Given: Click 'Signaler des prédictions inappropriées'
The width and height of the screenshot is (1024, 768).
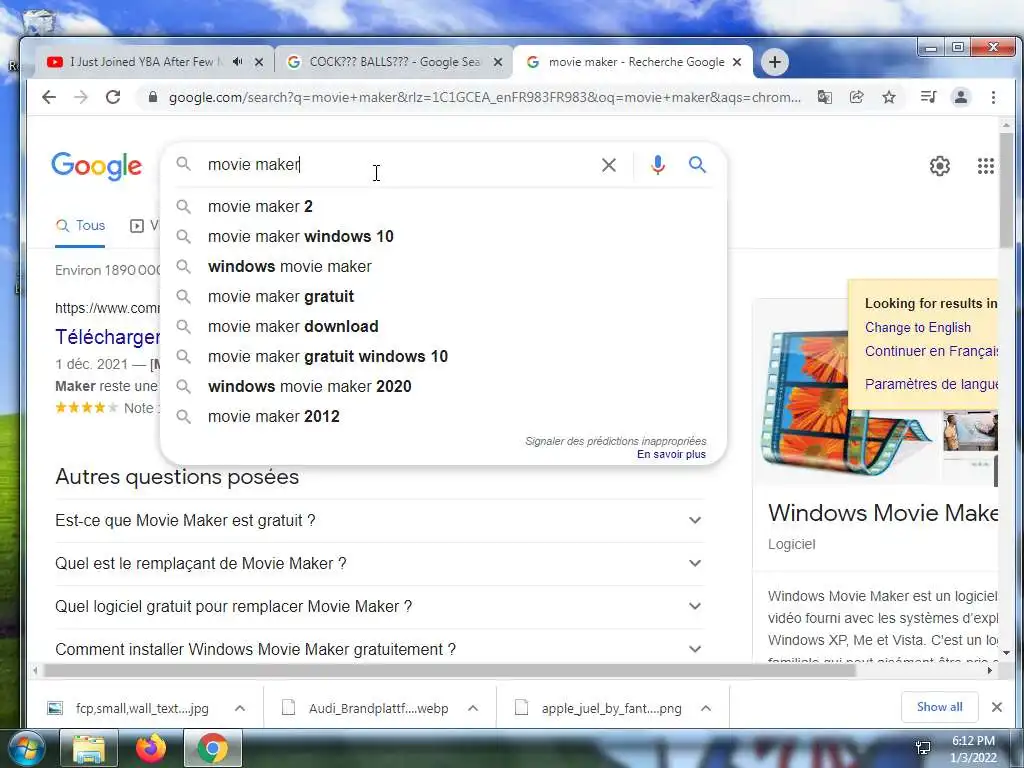Looking at the screenshot, I should [616, 441].
